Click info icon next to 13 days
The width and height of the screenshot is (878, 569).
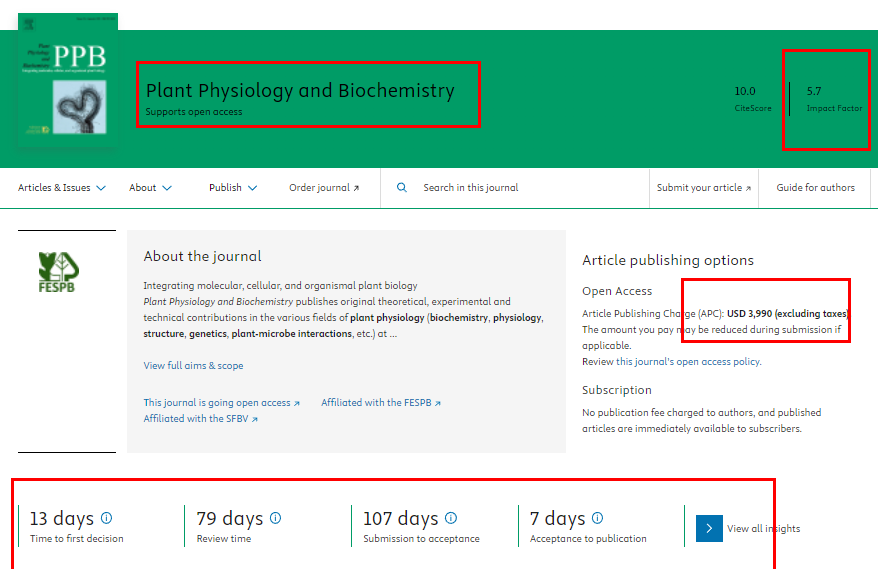[107, 518]
